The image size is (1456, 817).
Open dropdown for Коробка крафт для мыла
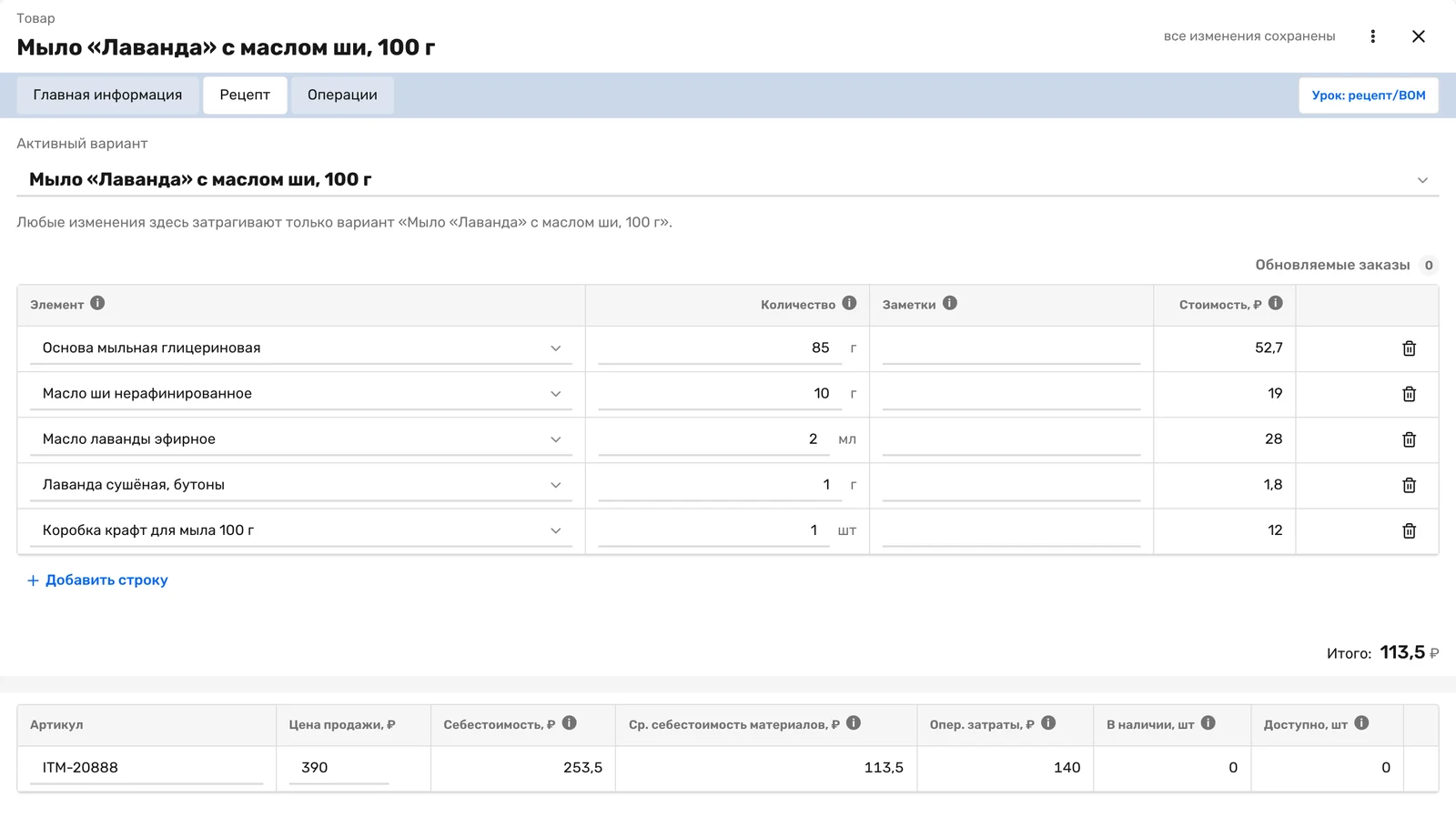[556, 530]
